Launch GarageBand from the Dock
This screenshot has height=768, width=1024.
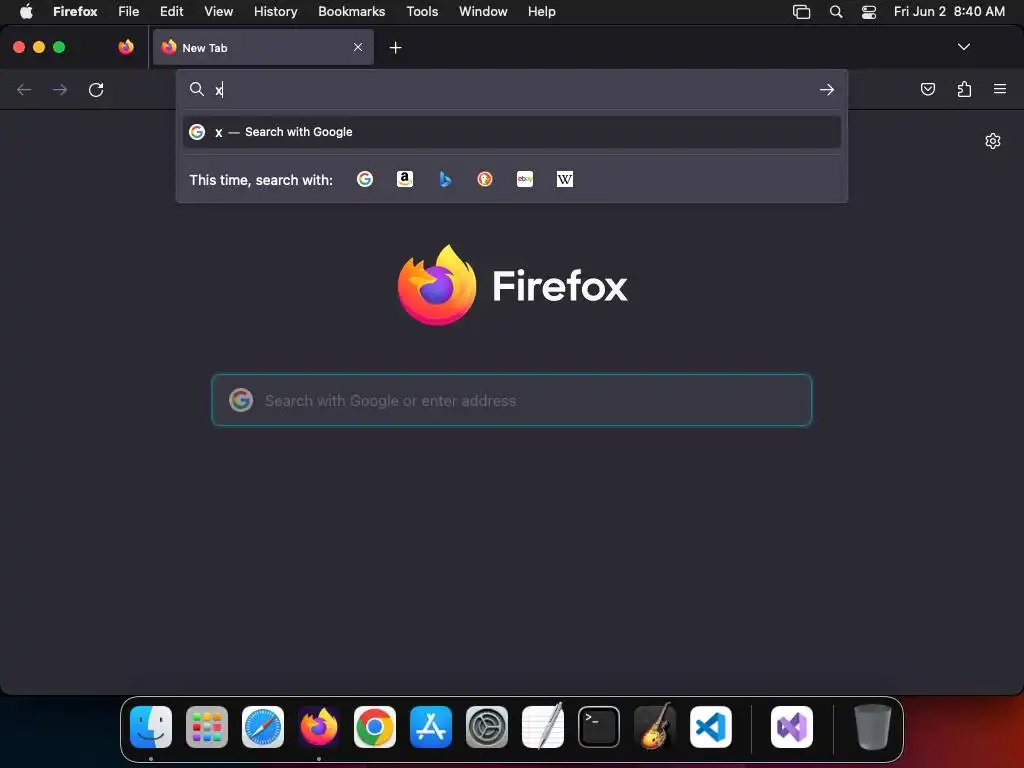[655, 726]
